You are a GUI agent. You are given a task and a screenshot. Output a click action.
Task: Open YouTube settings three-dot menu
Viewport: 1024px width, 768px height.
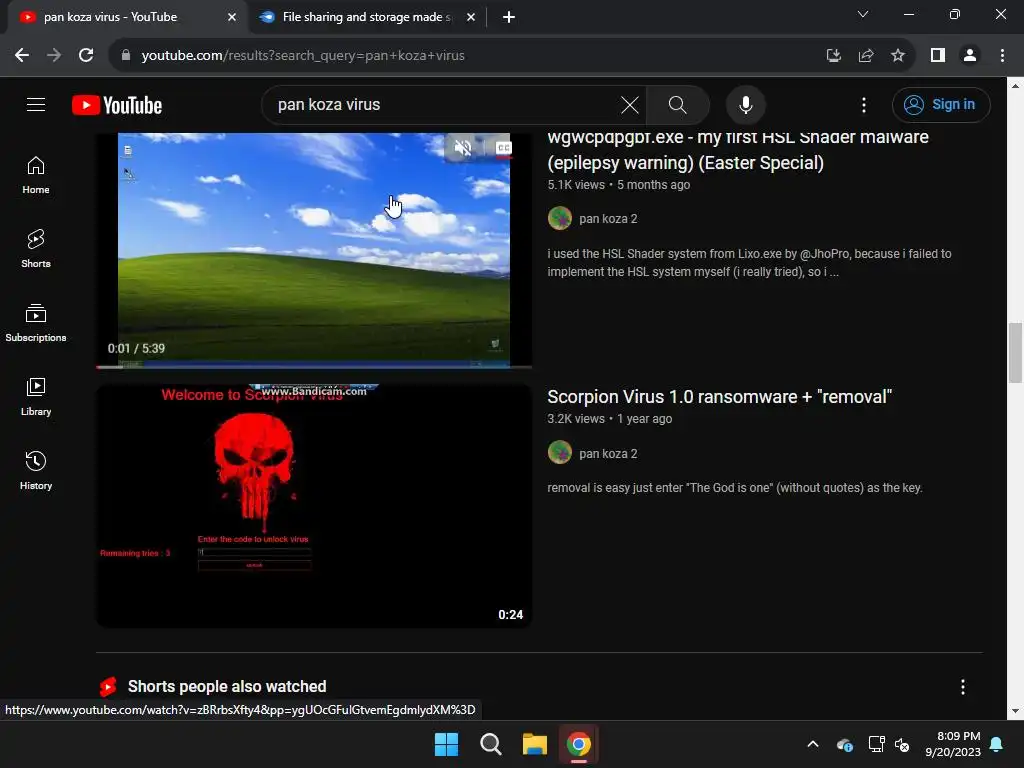click(x=863, y=104)
